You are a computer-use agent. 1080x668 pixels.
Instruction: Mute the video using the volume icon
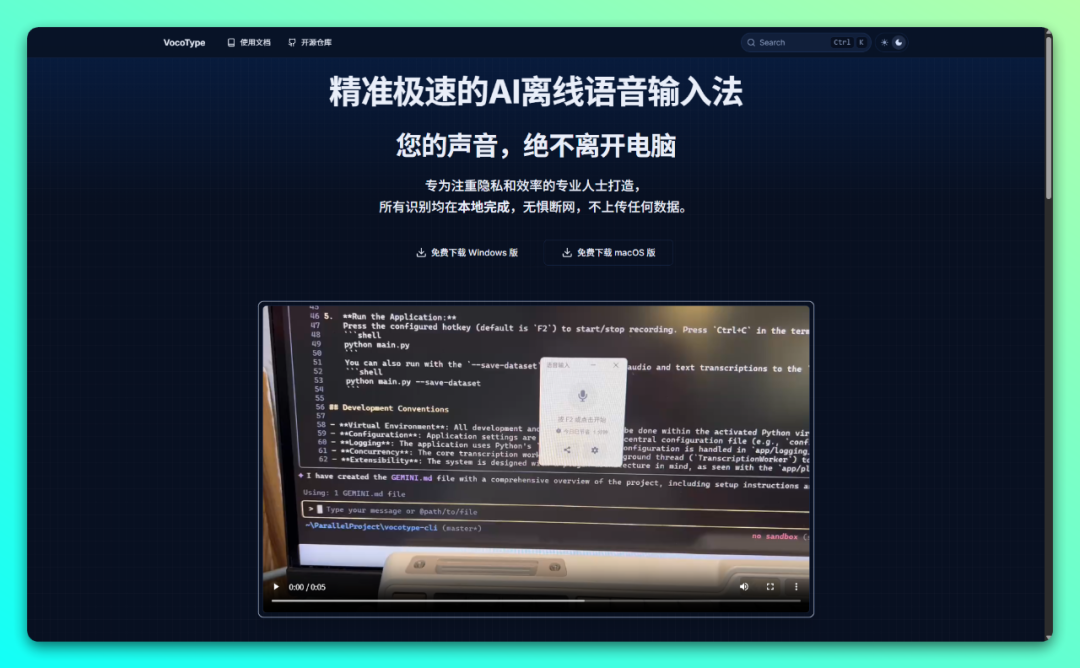[744, 587]
